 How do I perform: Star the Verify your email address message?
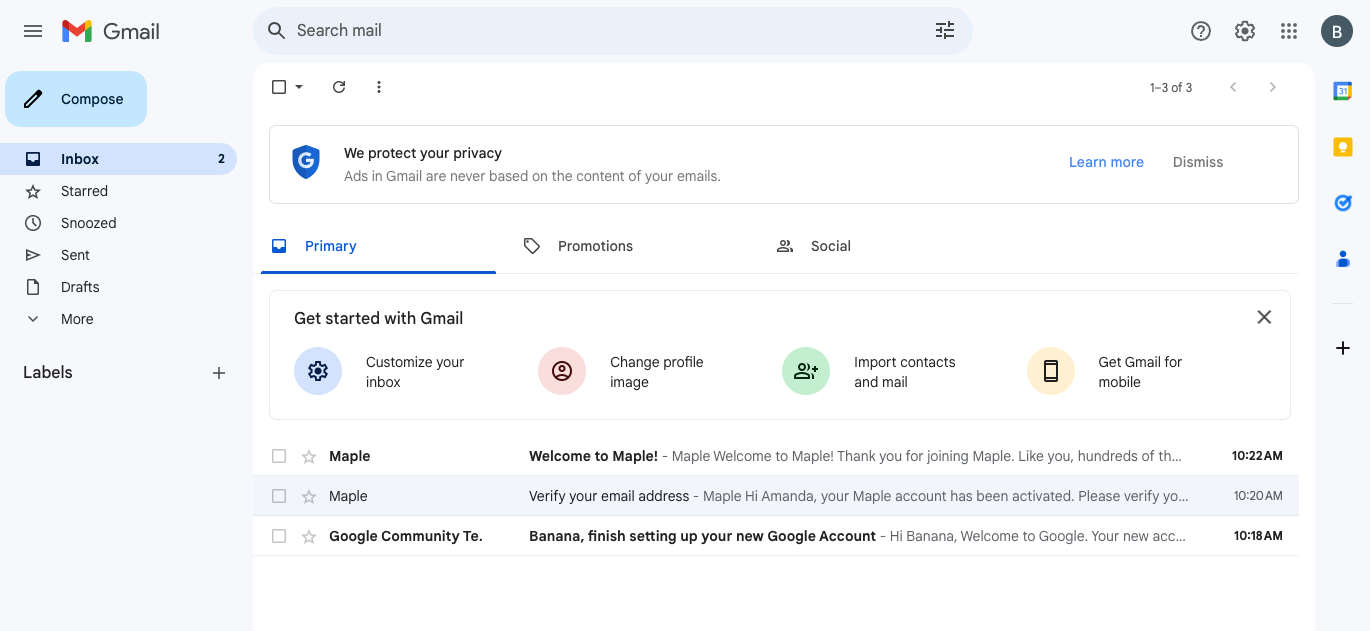[x=309, y=496]
